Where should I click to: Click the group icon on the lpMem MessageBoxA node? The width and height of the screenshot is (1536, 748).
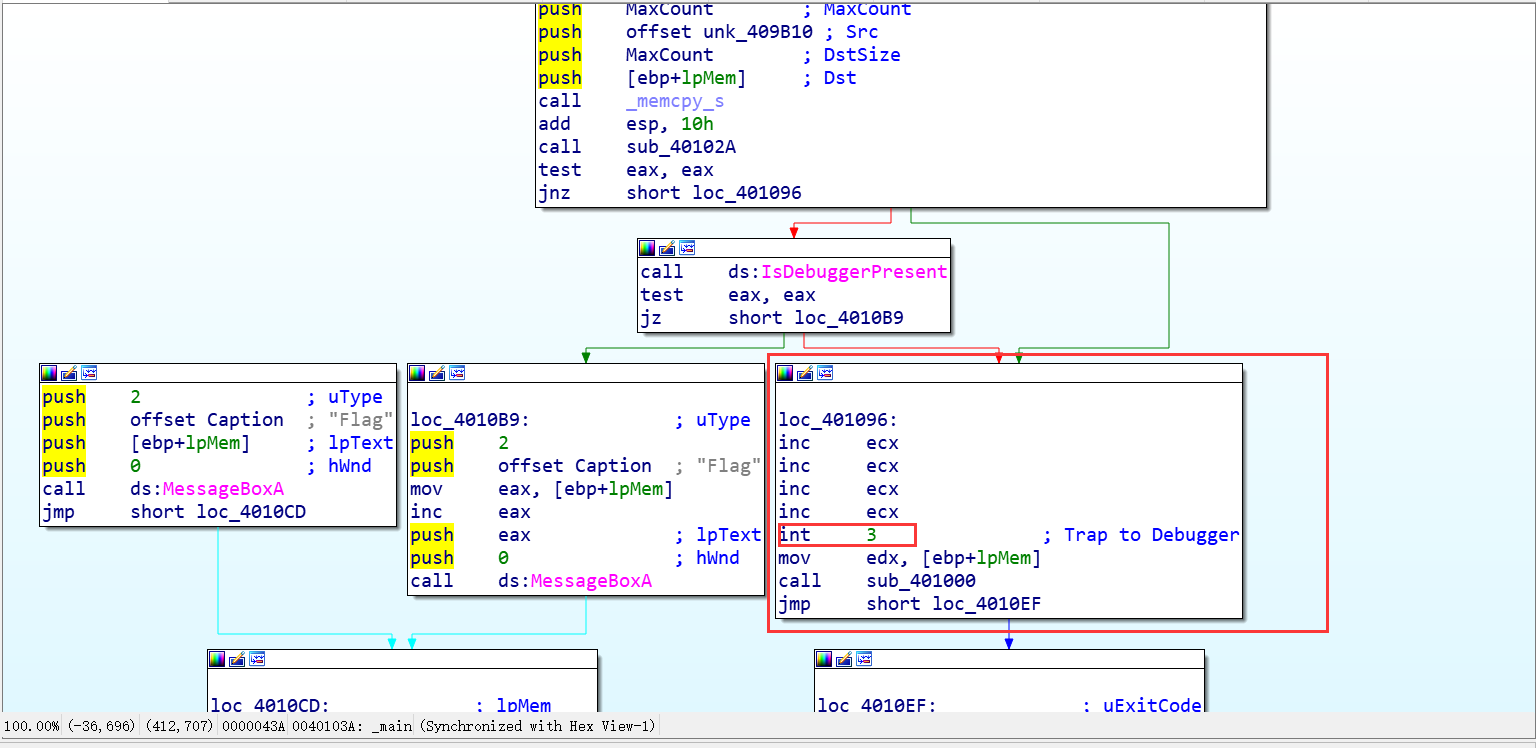(88, 373)
